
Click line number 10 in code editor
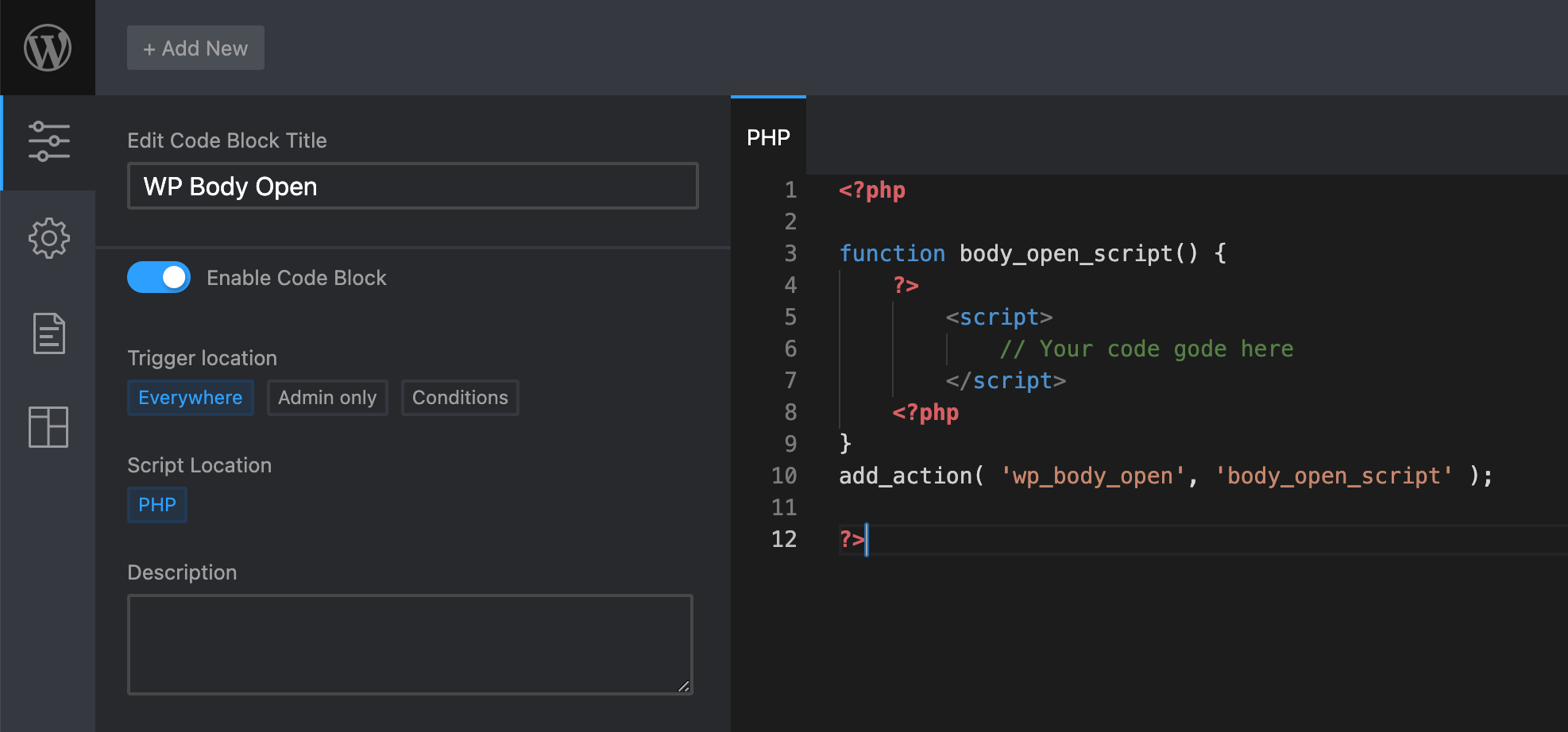pyautogui.click(x=783, y=476)
